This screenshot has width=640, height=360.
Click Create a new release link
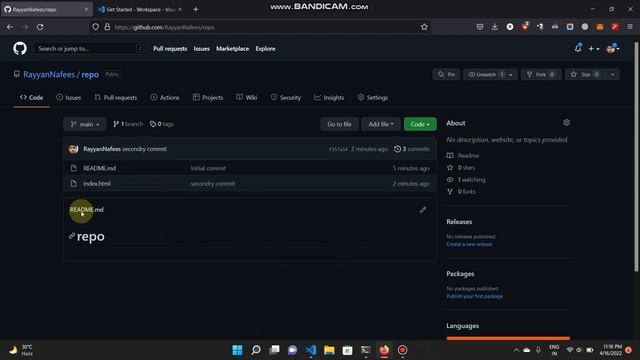(x=469, y=244)
